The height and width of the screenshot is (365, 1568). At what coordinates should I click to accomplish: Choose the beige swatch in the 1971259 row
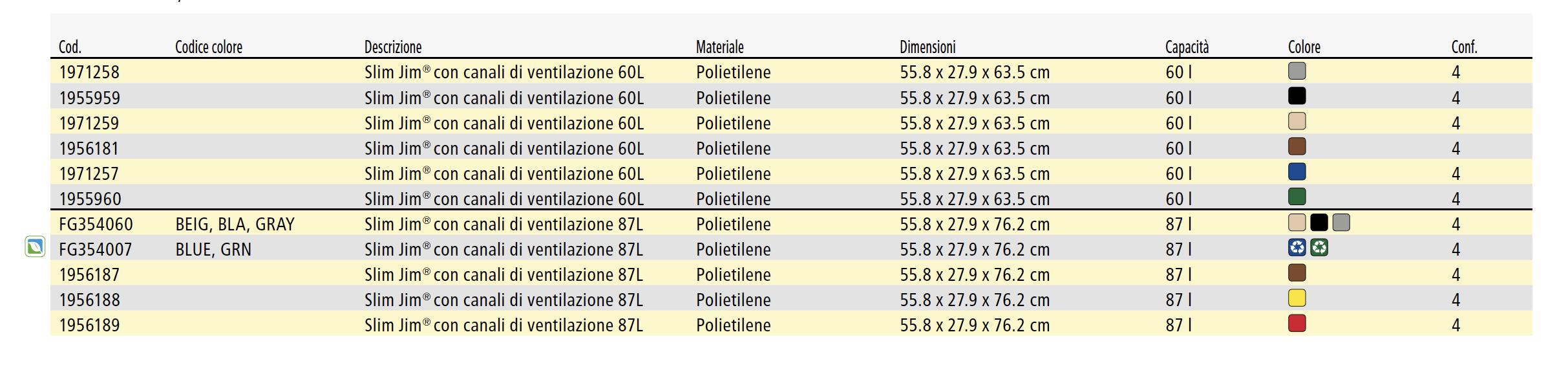click(1297, 121)
